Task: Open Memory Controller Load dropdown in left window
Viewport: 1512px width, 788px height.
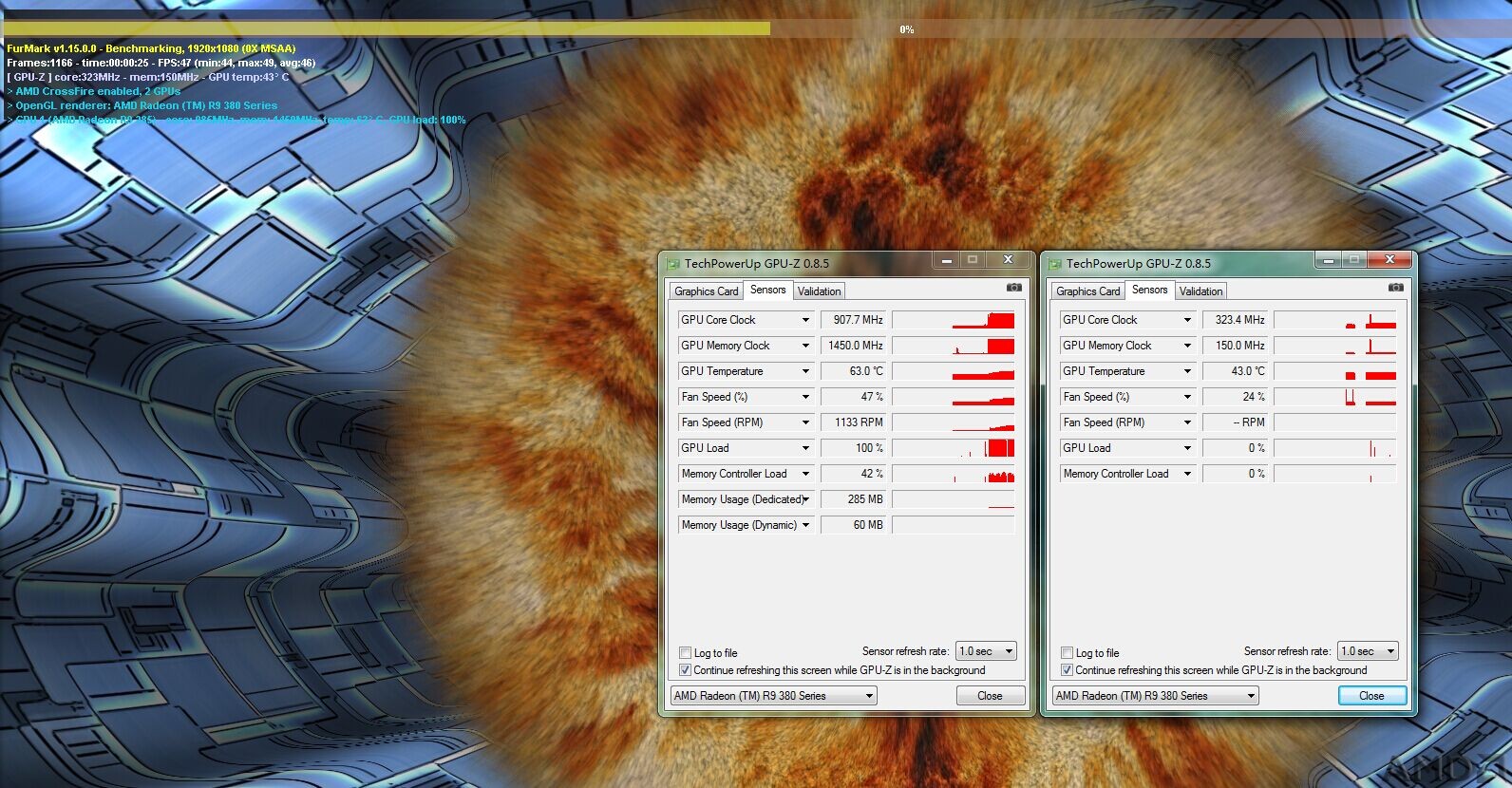Action: point(805,474)
